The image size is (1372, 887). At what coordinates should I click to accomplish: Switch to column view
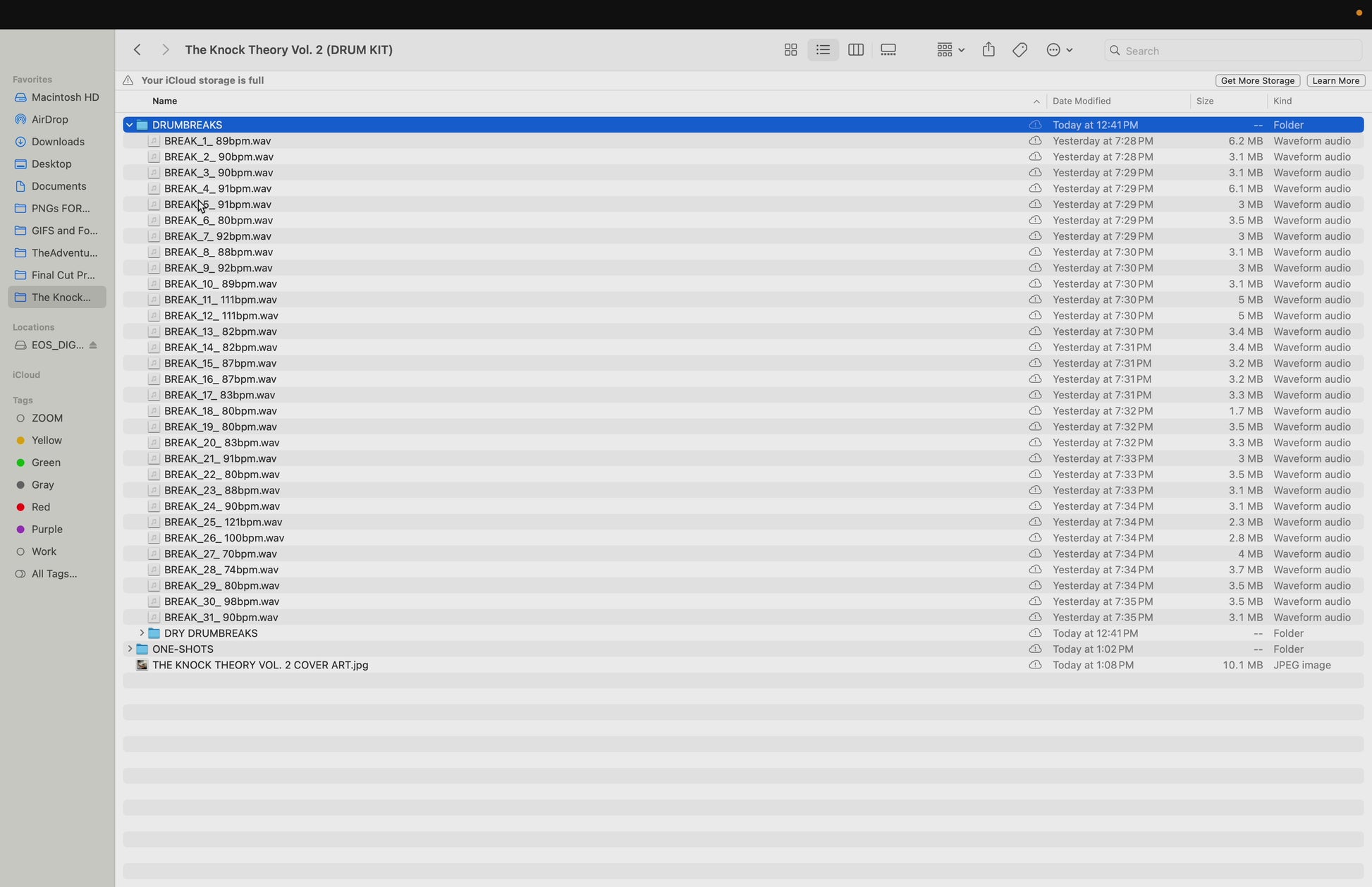tap(855, 50)
